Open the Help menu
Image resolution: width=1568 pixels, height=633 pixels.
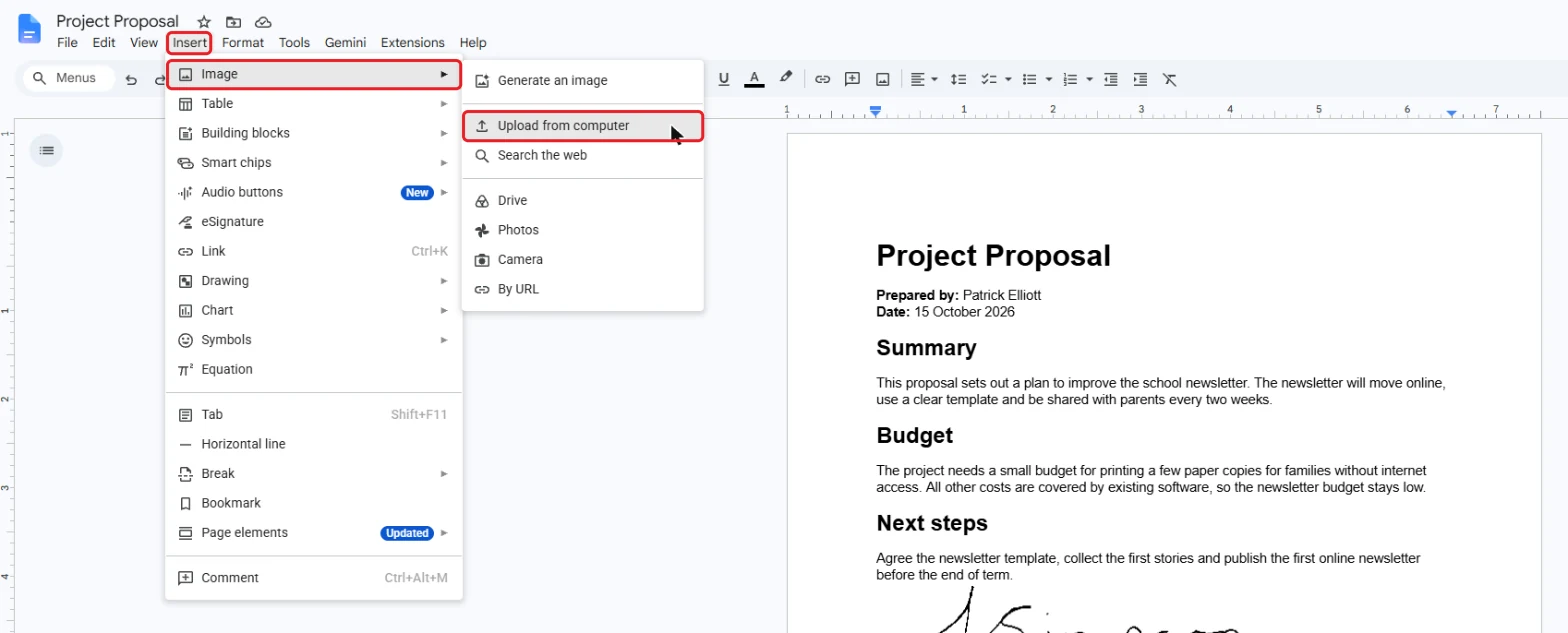click(473, 43)
